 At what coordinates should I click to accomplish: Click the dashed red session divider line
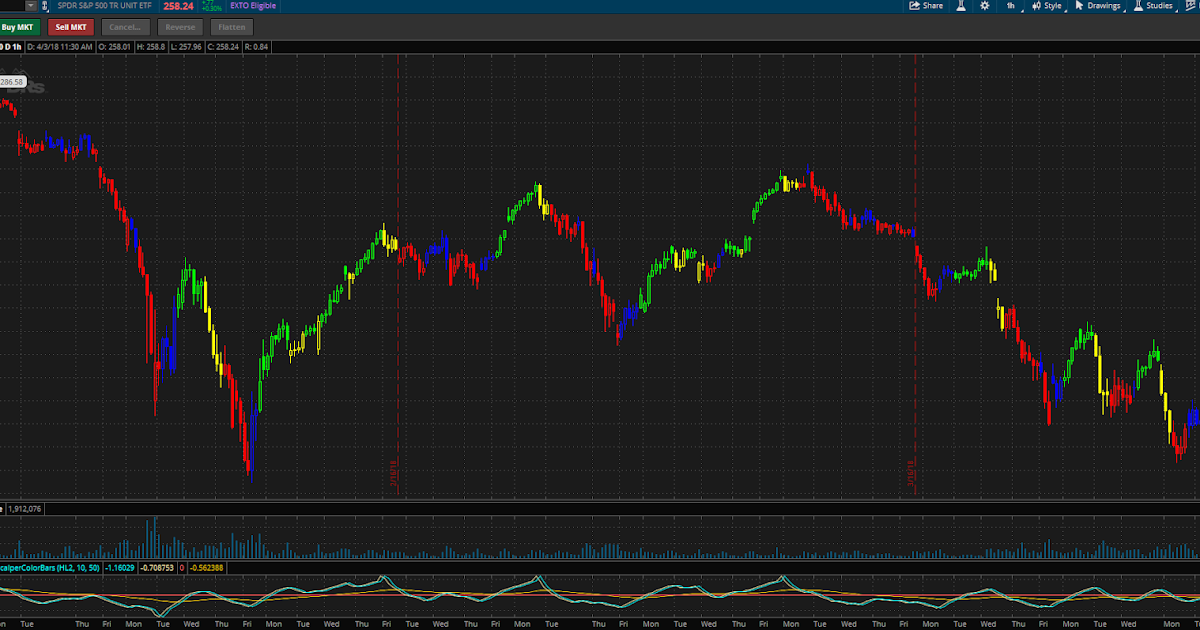(x=399, y=300)
